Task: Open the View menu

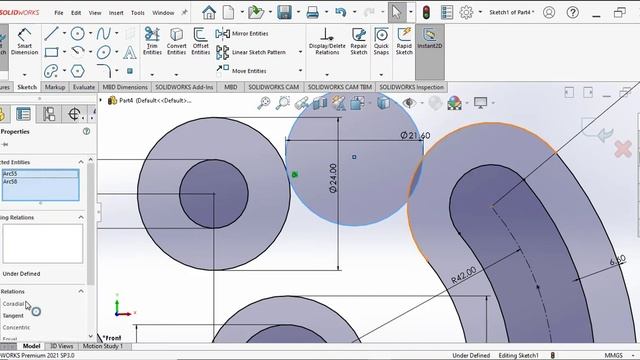Action: pyautogui.click(x=95, y=13)
